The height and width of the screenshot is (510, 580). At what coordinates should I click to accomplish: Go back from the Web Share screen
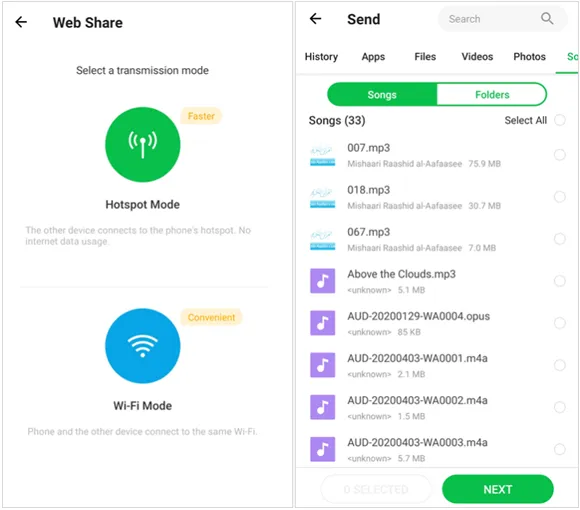click(x=21, y=22)
